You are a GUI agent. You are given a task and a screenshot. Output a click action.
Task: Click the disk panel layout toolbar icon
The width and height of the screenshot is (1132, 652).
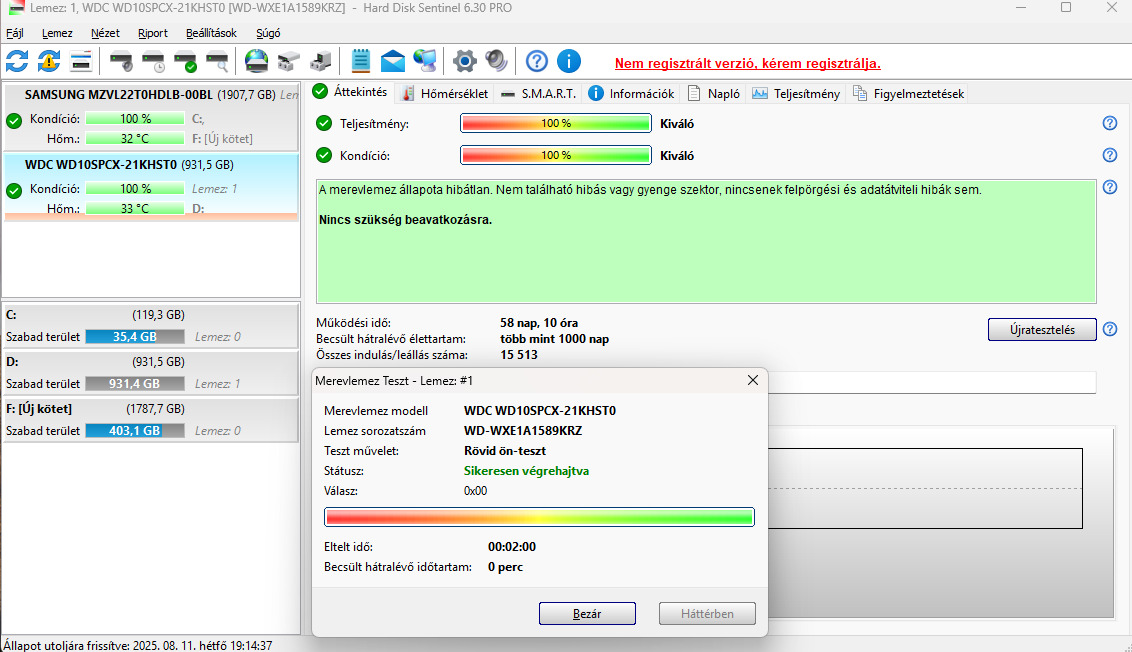point(81,61)
